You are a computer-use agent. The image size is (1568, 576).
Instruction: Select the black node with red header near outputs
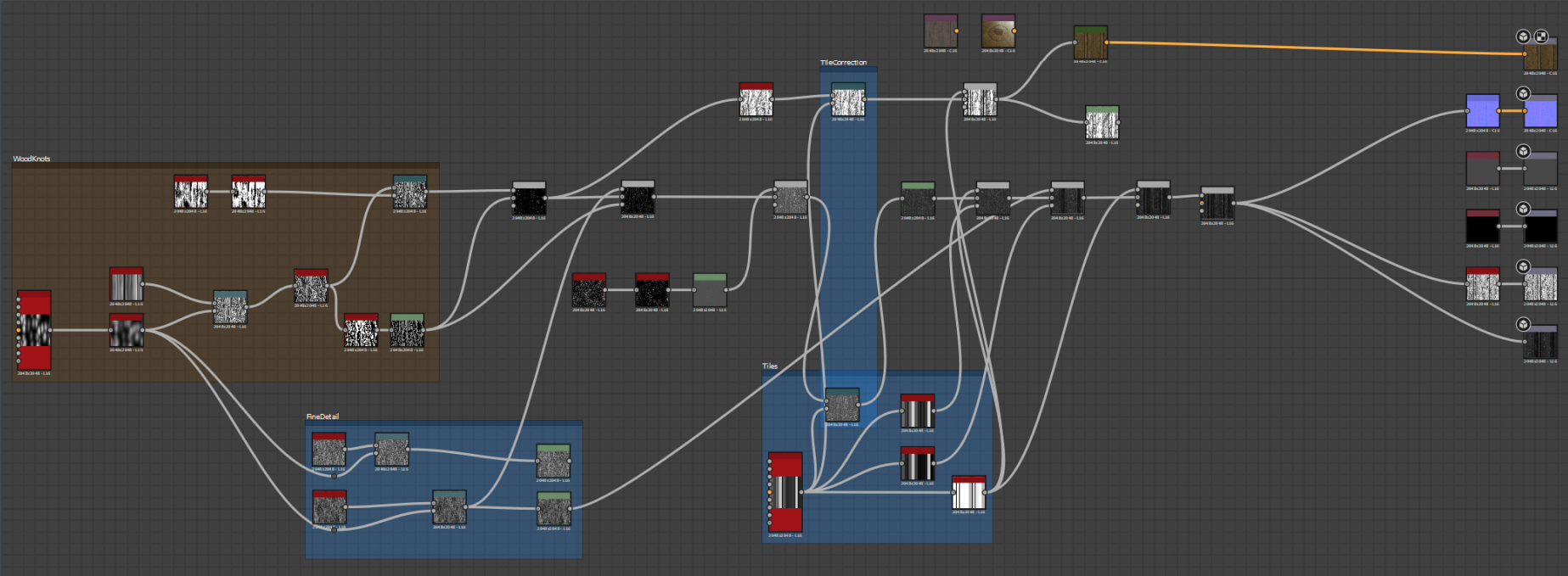(x=1483, y=226)
